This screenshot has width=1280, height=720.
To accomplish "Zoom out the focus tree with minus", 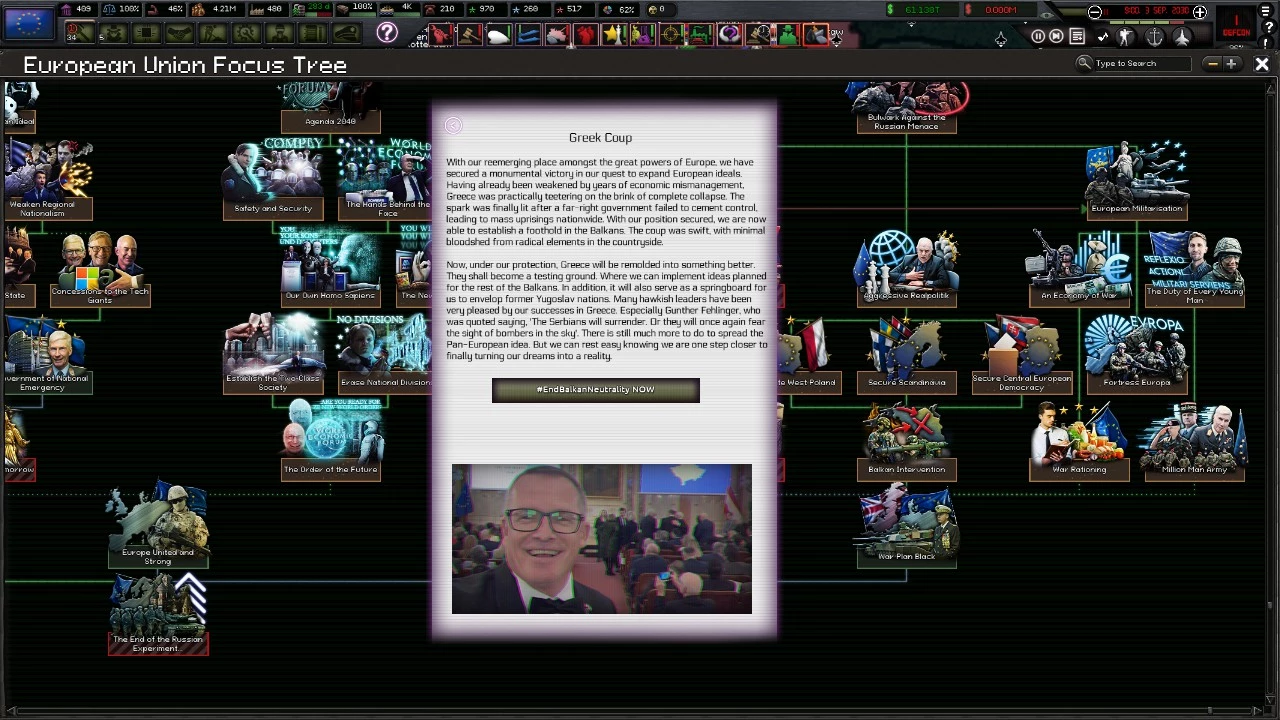I will pos(1213,64).
